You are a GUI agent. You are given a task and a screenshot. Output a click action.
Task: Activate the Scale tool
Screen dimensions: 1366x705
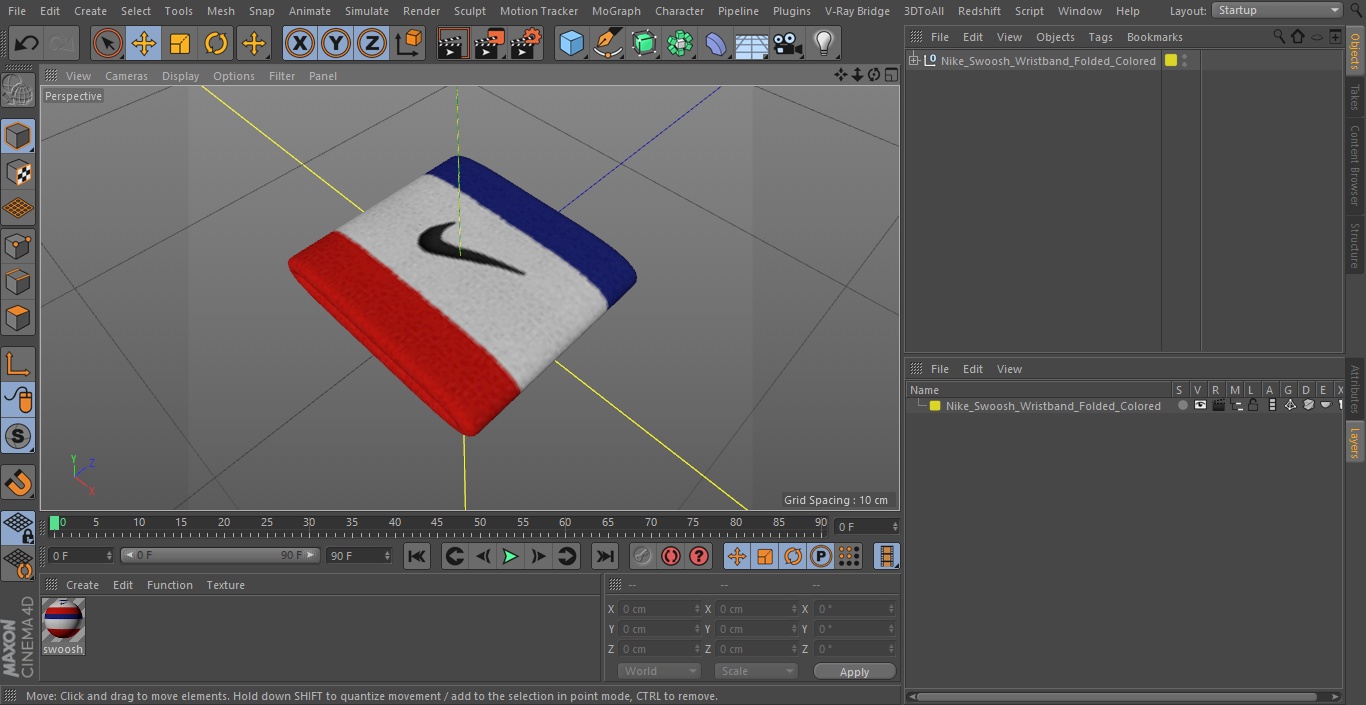point(180,44)
